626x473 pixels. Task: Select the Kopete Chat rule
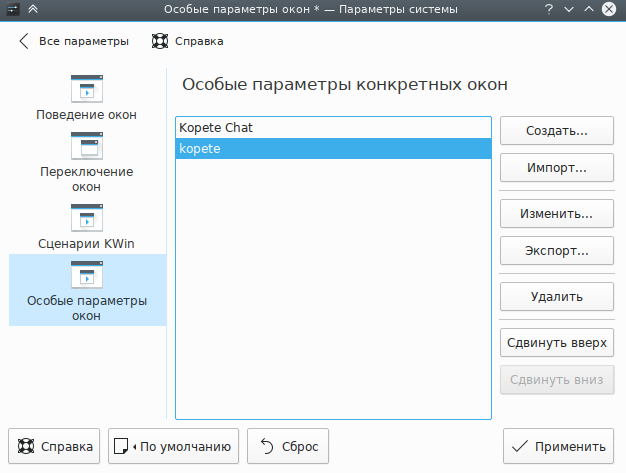(x=333, y=128)
